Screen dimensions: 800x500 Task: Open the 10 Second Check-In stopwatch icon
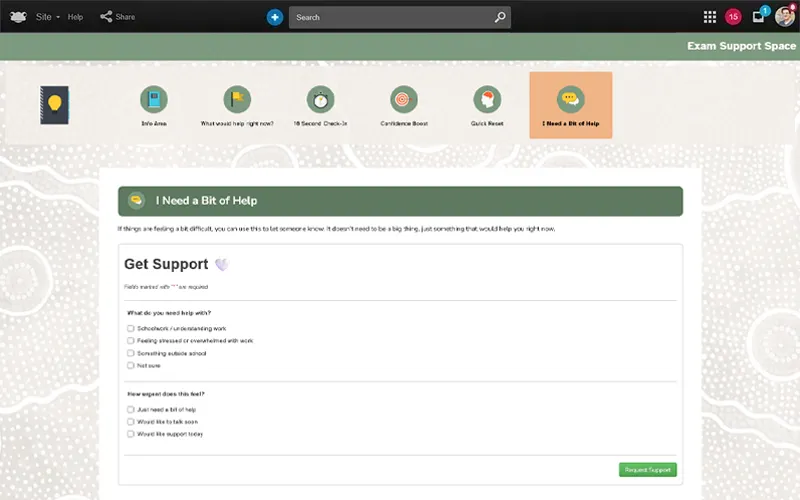[320, 99]
